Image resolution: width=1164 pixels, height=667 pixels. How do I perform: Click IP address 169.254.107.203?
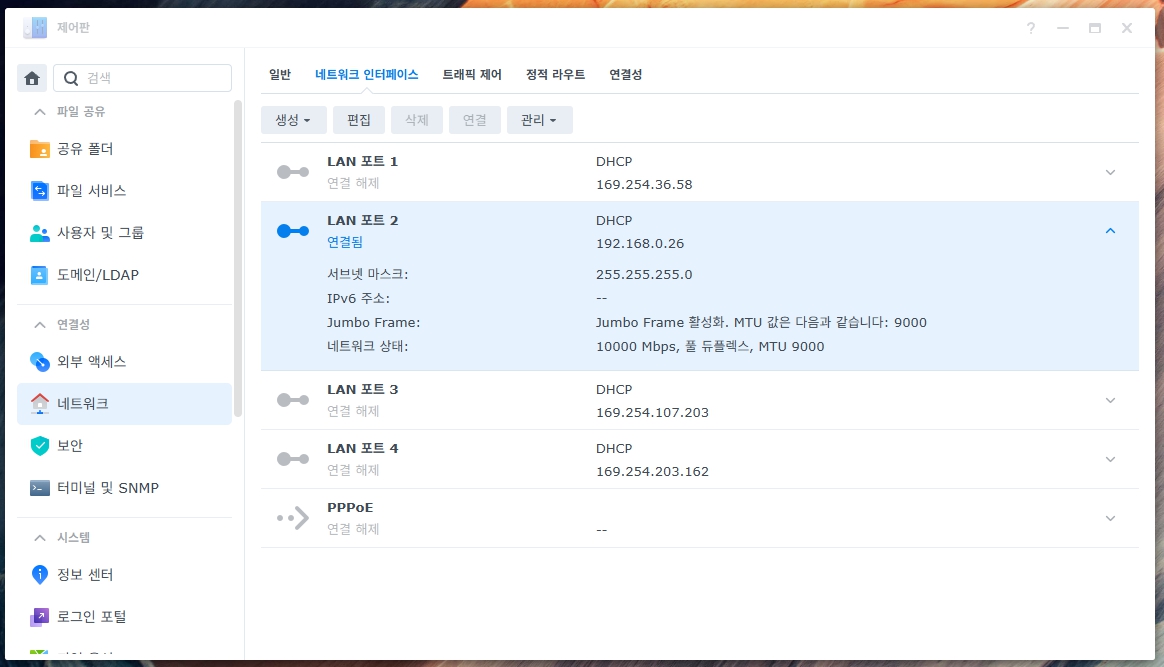coord(652,413)
